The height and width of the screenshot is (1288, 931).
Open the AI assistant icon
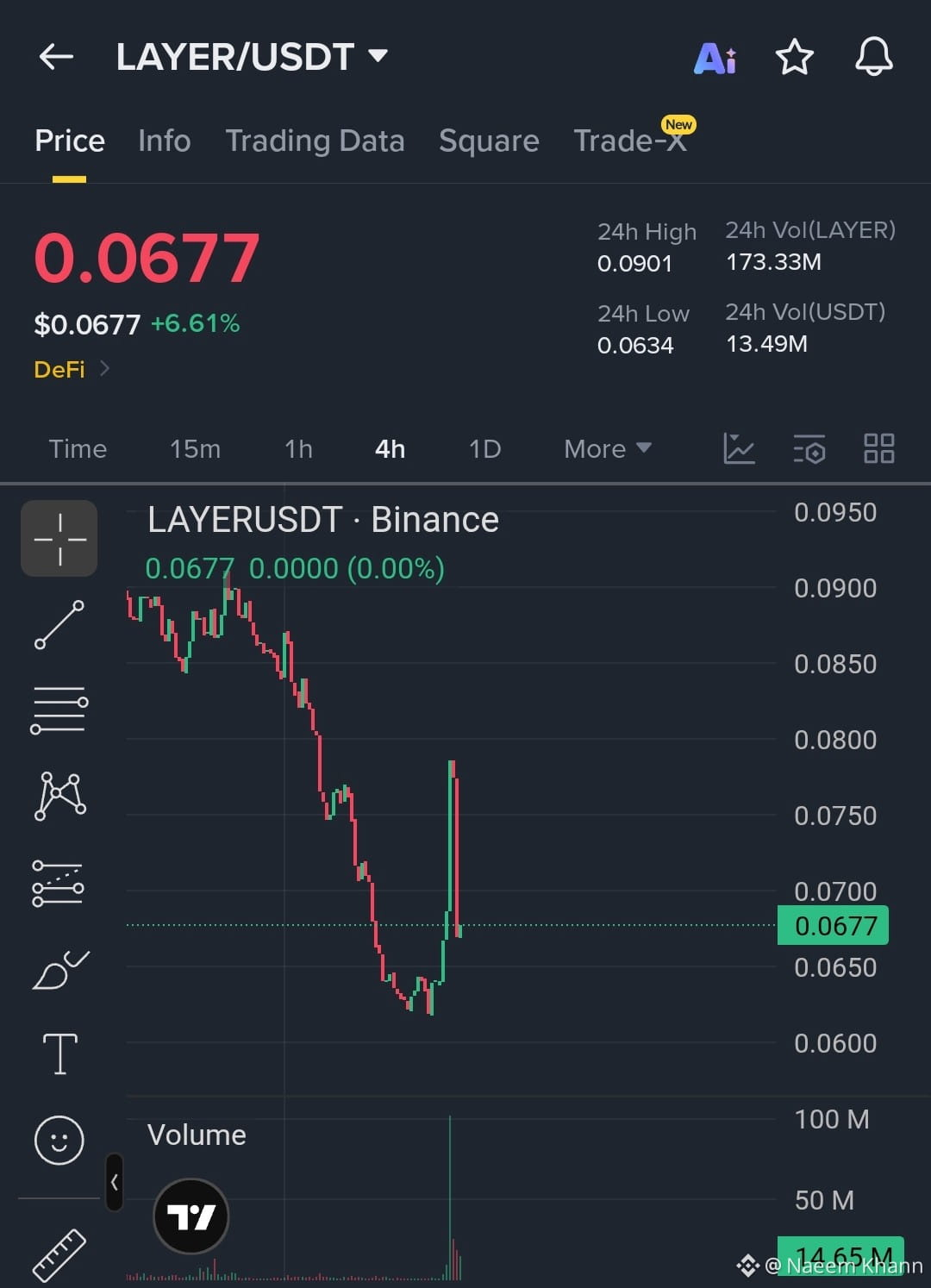[715, 58]
